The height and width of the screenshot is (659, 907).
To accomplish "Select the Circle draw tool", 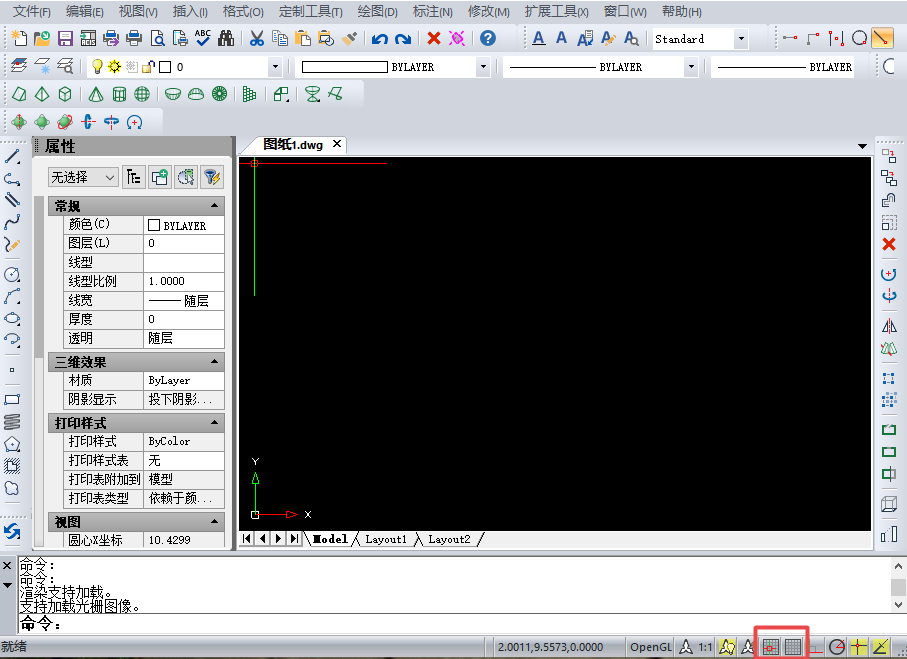I will tap(12, 274).
